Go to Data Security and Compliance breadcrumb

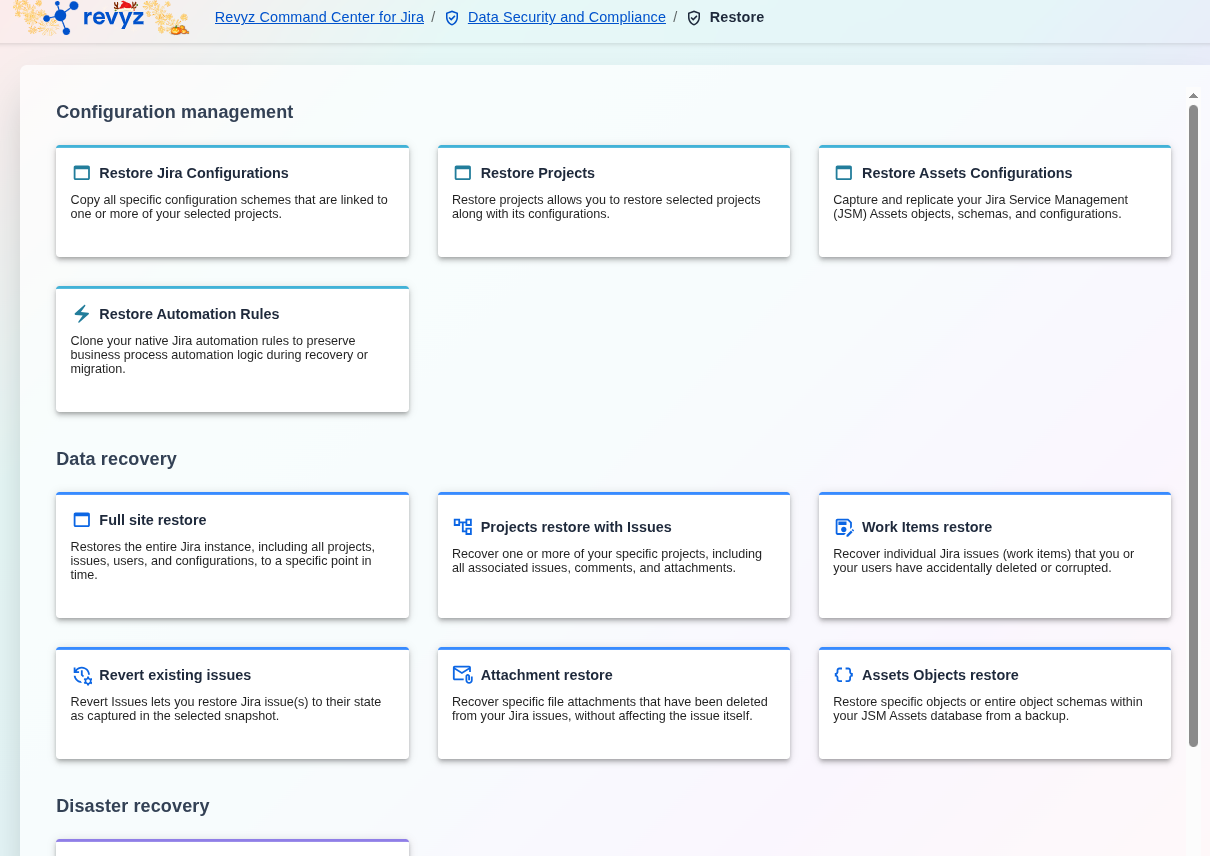(566, 17)
